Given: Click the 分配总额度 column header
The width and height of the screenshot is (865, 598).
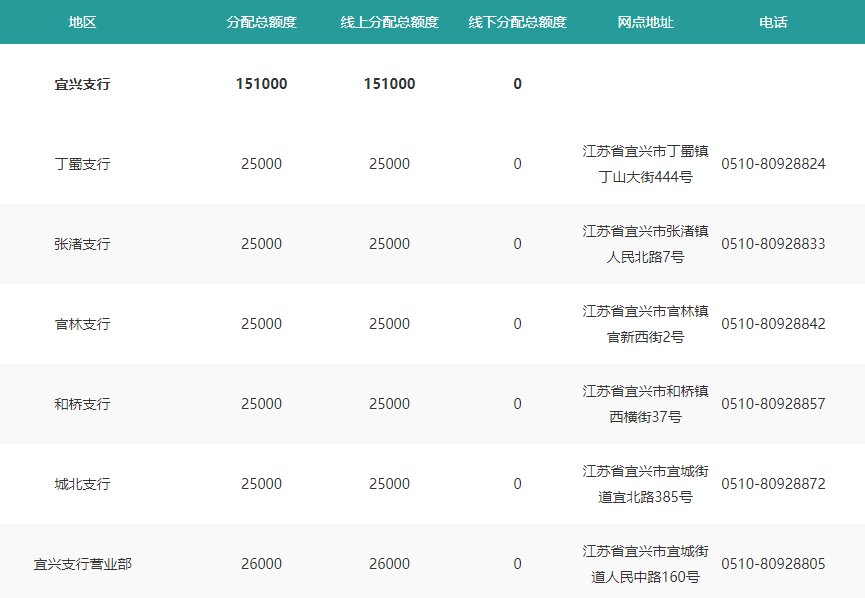Looking at the screenshot, I should point(261,22).
